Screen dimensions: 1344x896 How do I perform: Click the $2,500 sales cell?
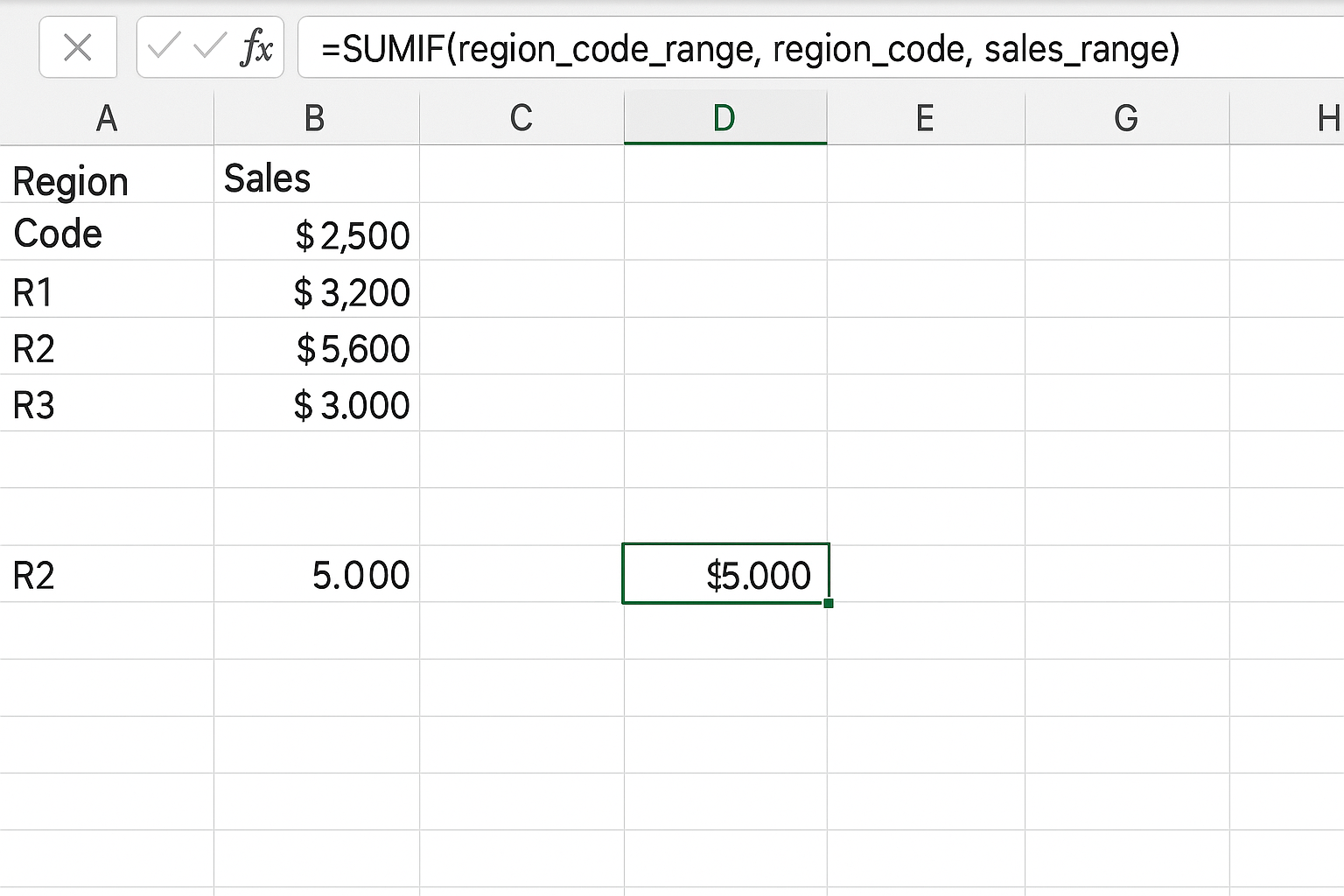tap(316, 232)
